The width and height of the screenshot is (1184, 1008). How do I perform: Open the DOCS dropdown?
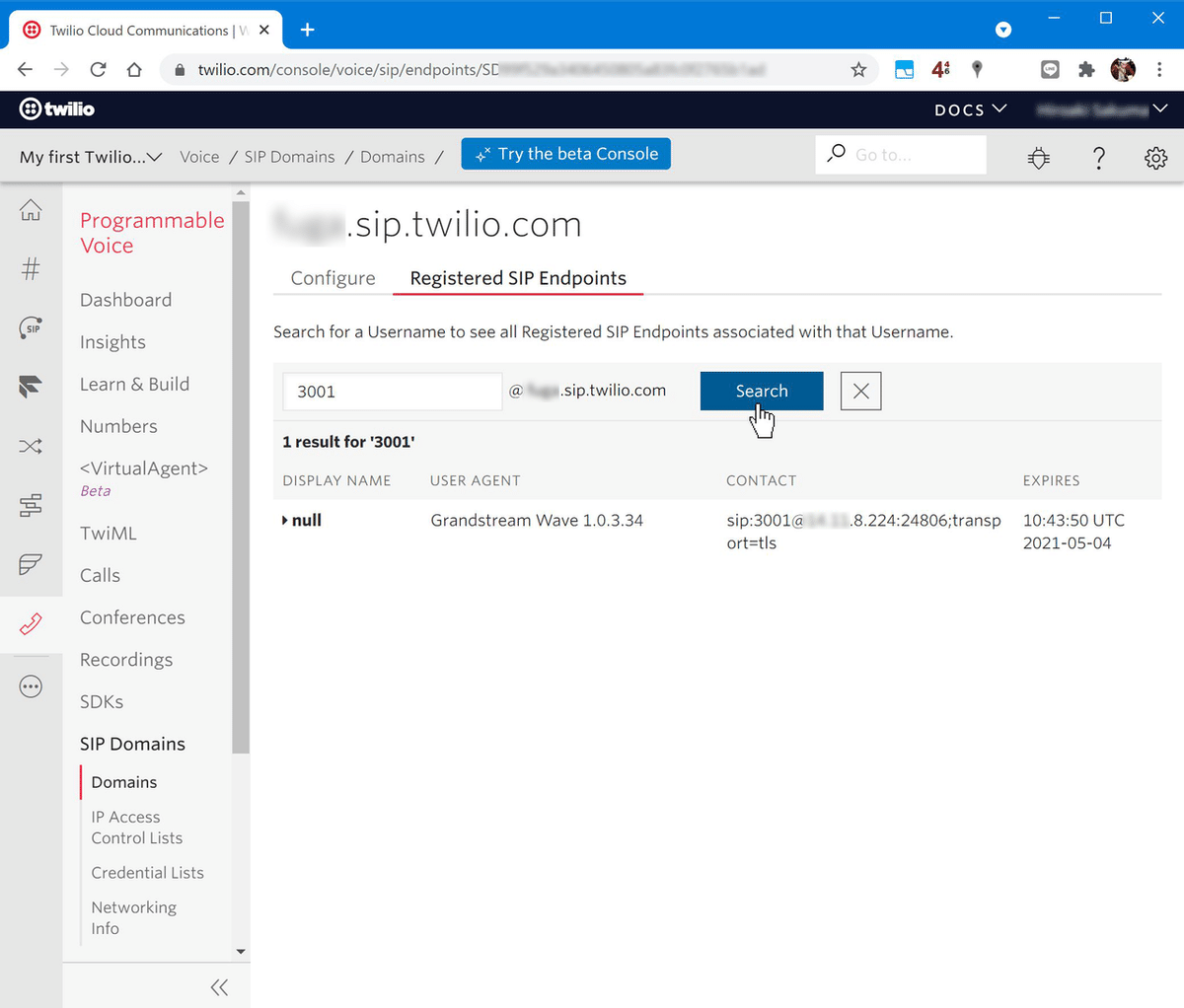coord(971,109)
